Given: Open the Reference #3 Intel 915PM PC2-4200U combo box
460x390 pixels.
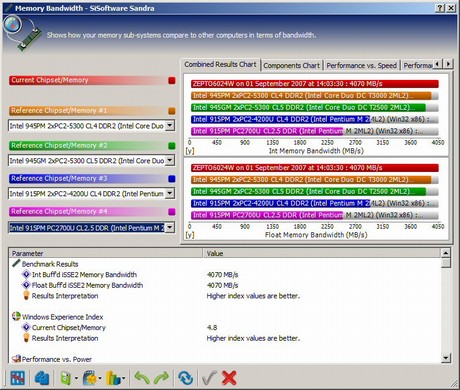Looking at the screenshot, I should click(91, 193).
